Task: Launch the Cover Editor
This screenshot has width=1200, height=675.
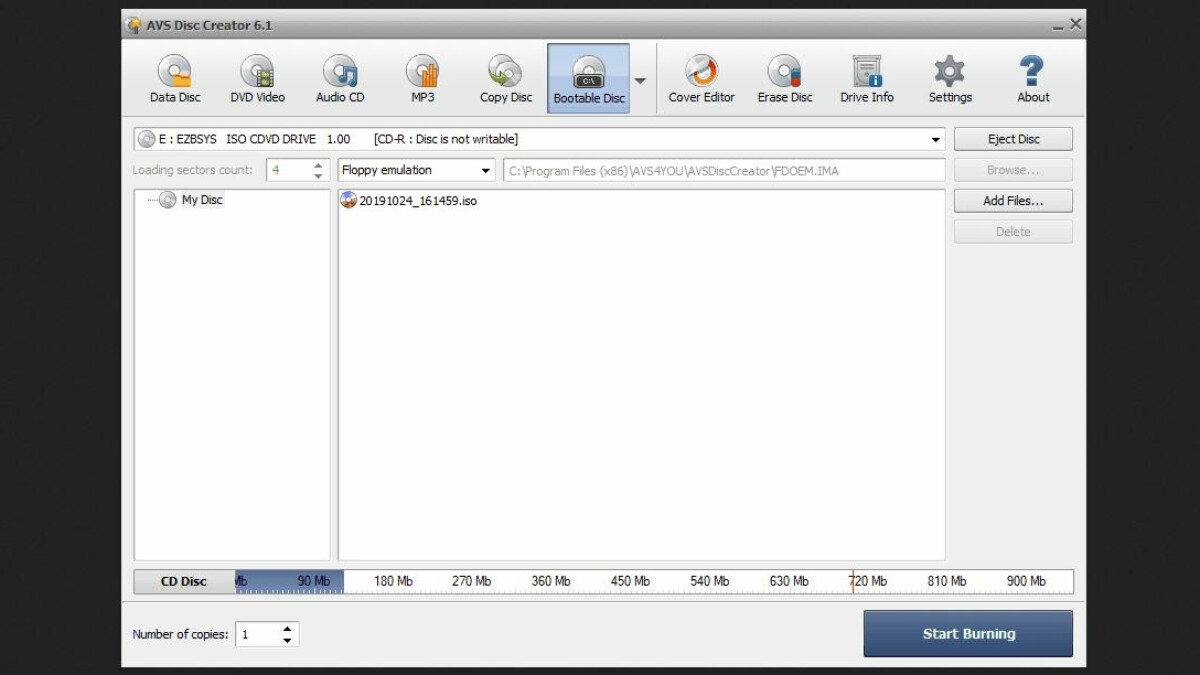Action: point(701,79)
